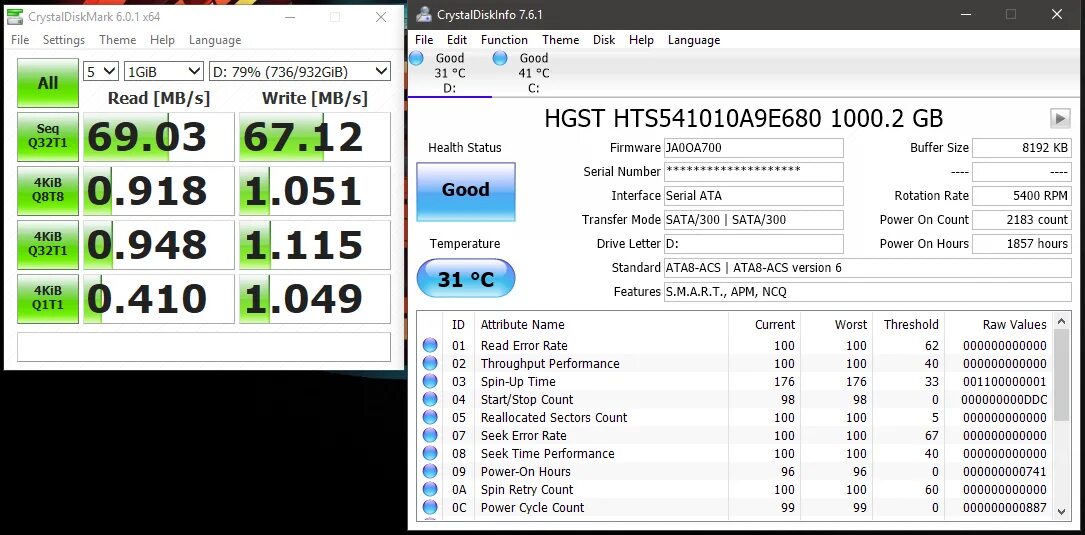Open Help menu in CrystalDiskInfo

[641, 39]
